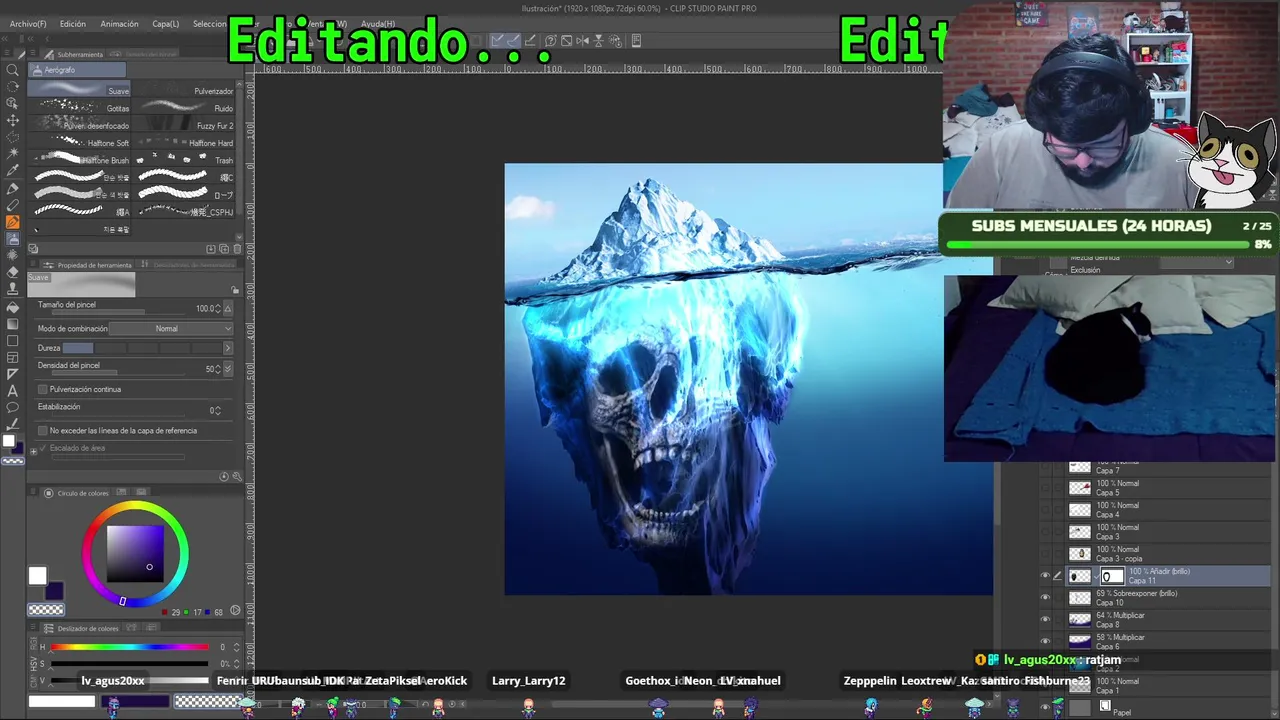Select the Fill bucket tool
The height and width of the screenshot is (720, 1280).
(x=13, y=307)
